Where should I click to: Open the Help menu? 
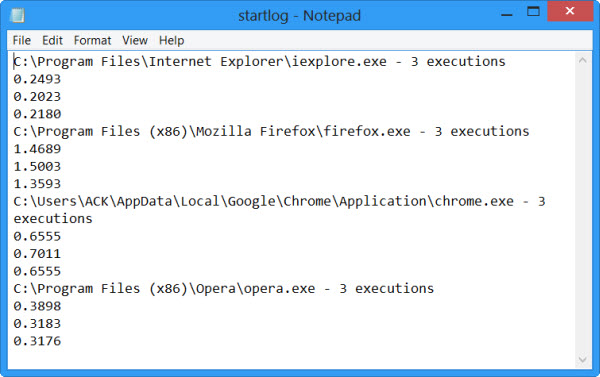click(x=171, y=41)
